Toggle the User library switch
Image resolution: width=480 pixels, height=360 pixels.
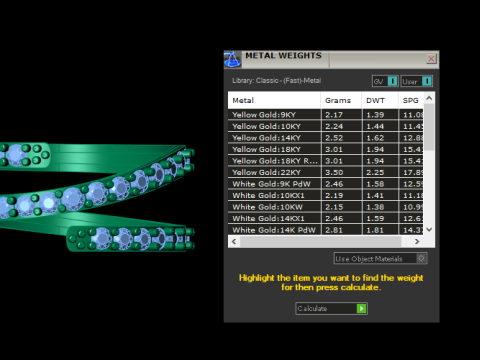[417, 81]
